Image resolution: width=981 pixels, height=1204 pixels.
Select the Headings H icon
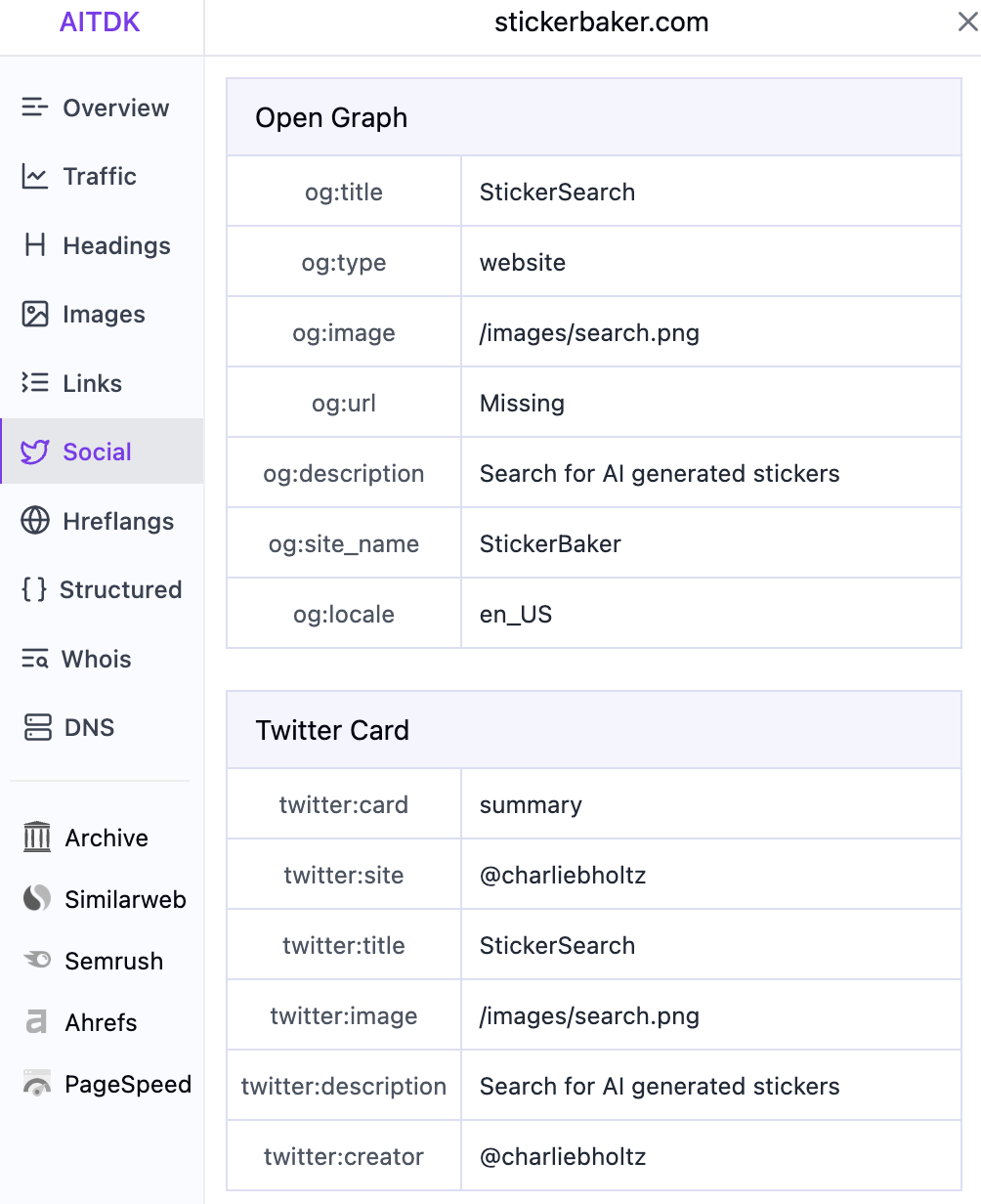click(35, 245)
